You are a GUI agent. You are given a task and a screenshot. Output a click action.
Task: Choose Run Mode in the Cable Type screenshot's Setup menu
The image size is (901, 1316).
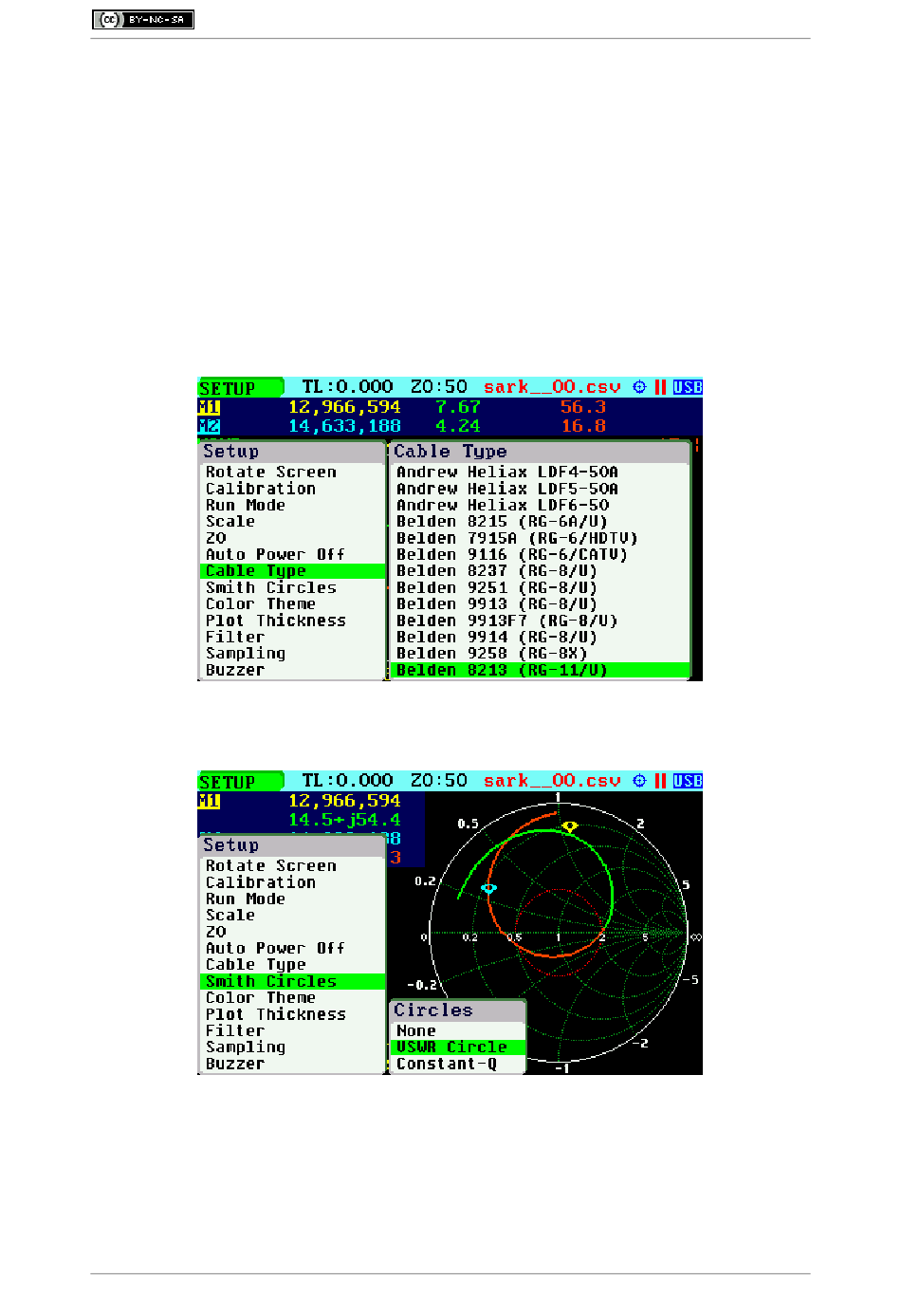click(292, 505)
